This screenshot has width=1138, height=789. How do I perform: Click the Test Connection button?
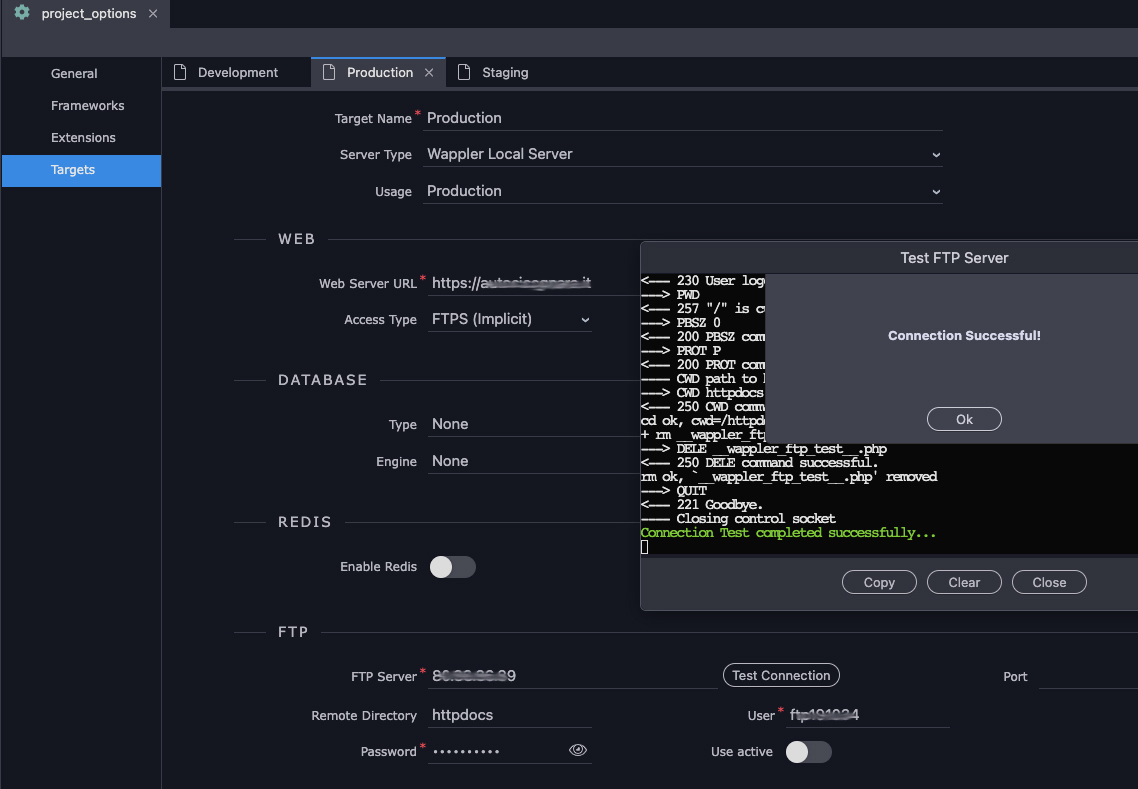[x=781, y=675]
